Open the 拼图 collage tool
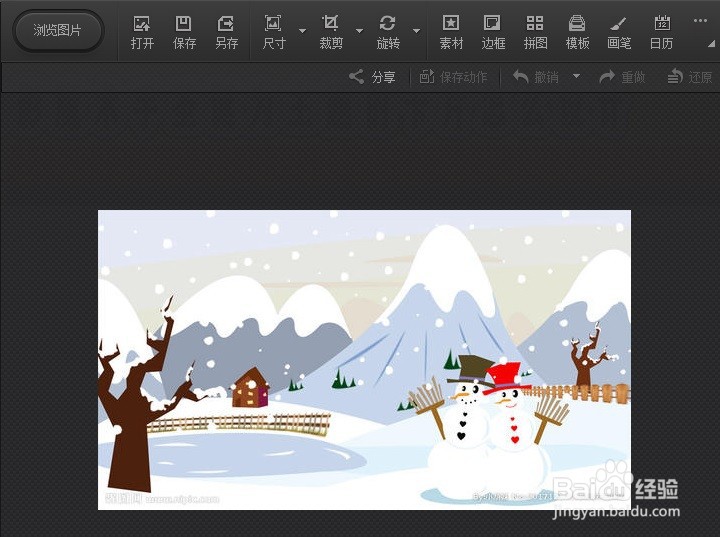This screenshot has width=720, height=537. [535, 33]
